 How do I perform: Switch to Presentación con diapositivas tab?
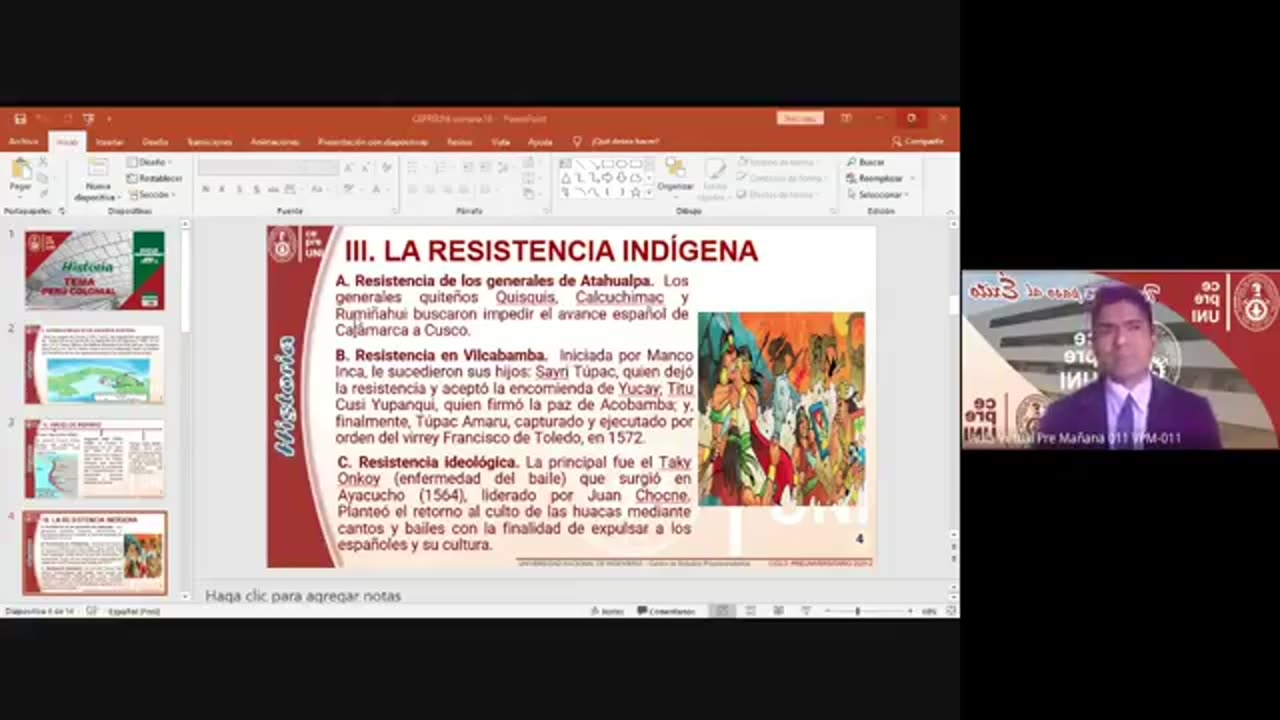pos(373,142)
